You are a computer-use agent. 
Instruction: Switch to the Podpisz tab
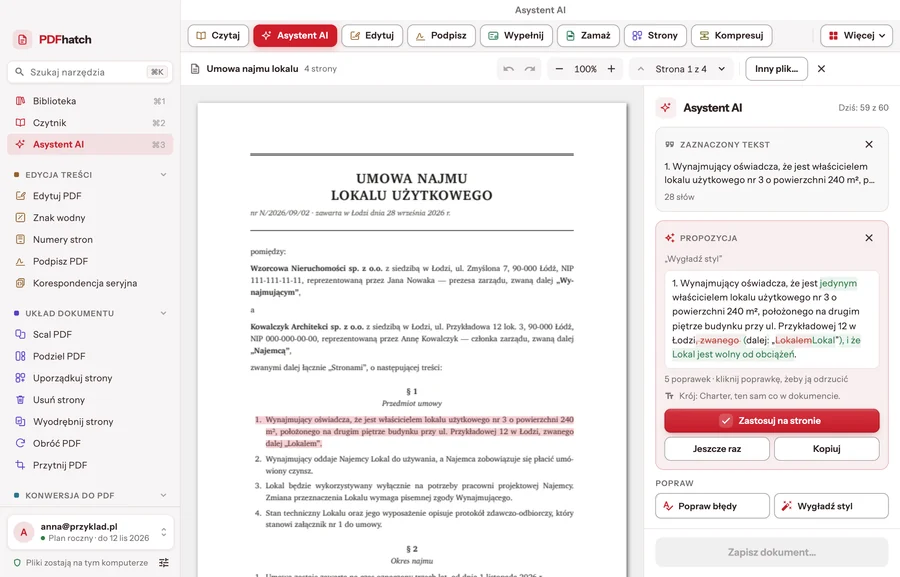tap(441, 36)
